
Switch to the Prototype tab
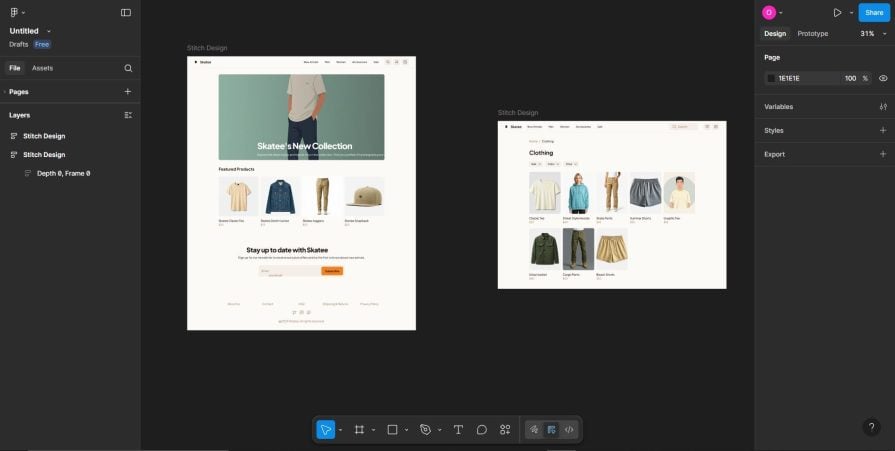tap(812, 34)
